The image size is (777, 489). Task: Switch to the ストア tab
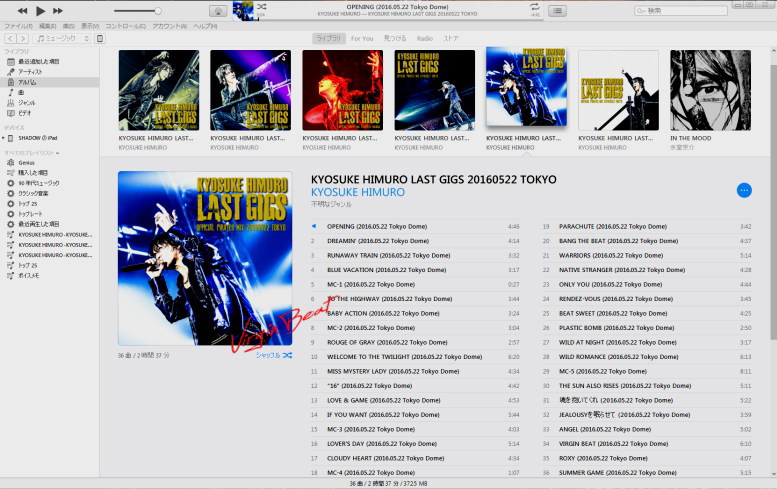tap(450, 39)
